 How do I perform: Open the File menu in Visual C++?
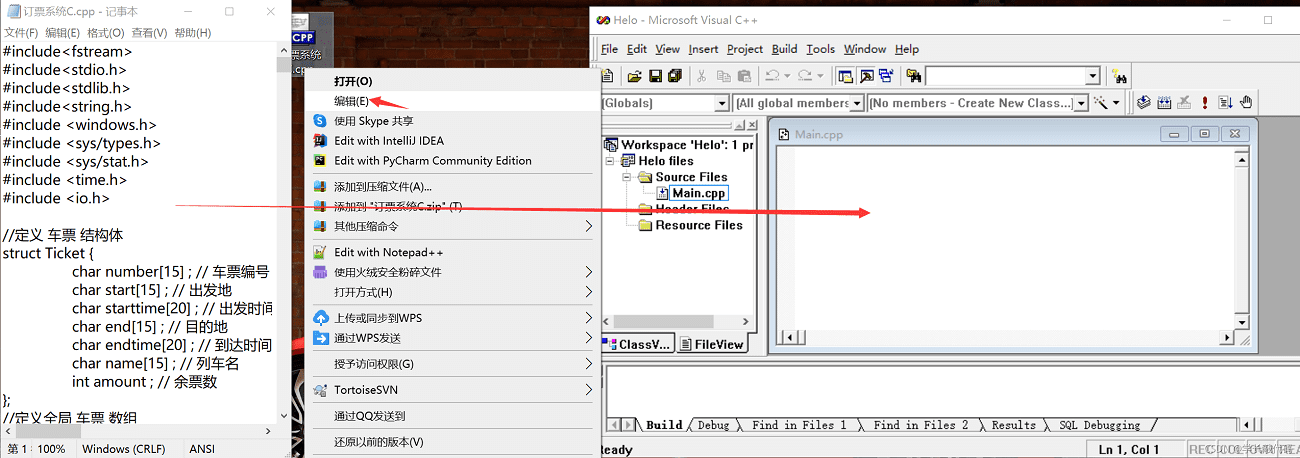[609, 49]
